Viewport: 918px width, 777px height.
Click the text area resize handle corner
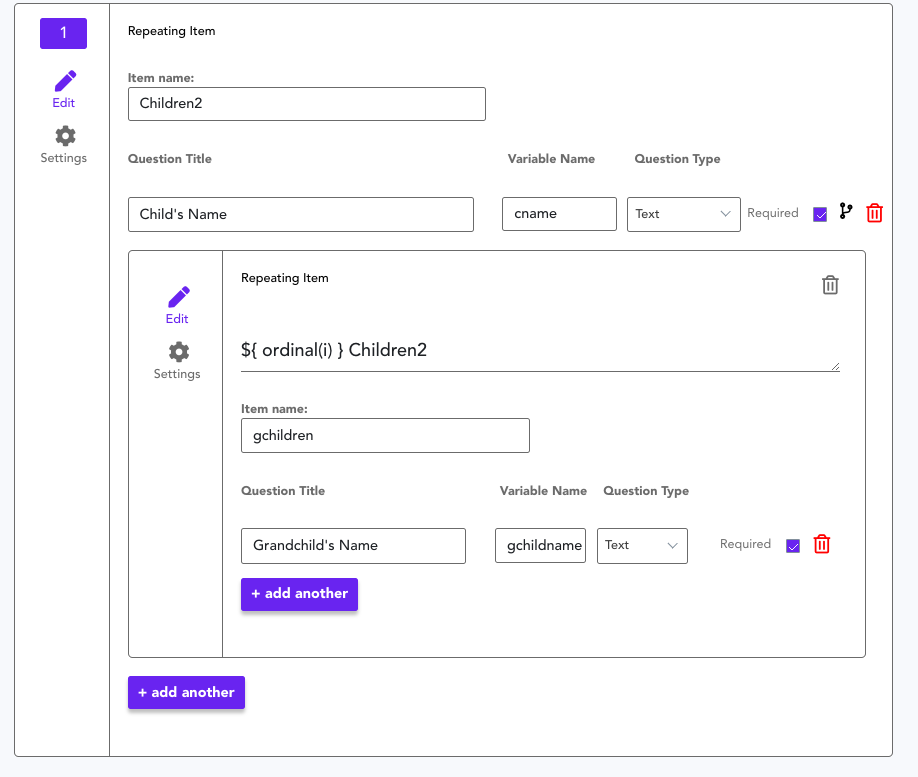click(835, 367)
